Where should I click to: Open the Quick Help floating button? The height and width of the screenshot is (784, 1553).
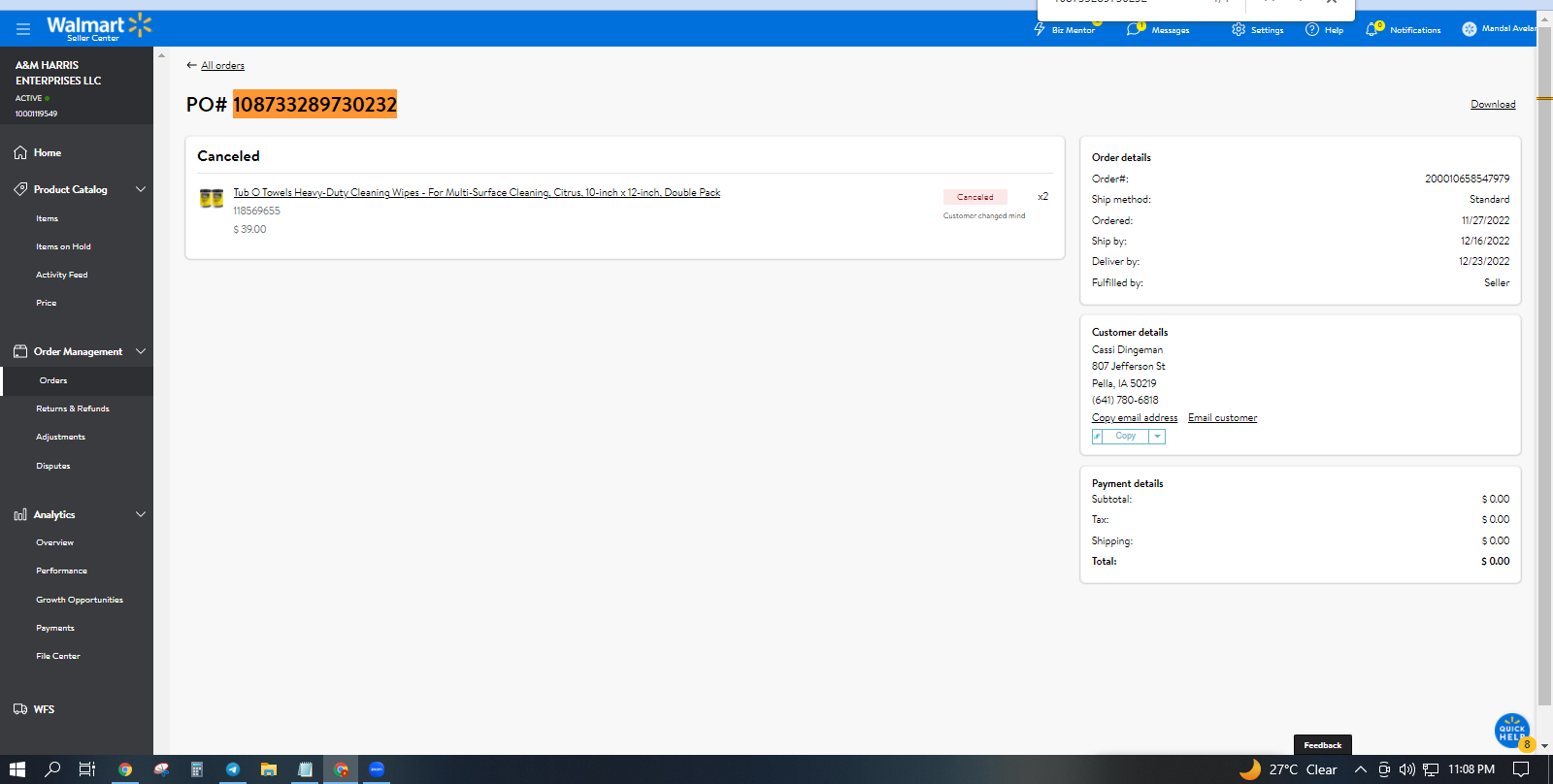click(1512, 731)
